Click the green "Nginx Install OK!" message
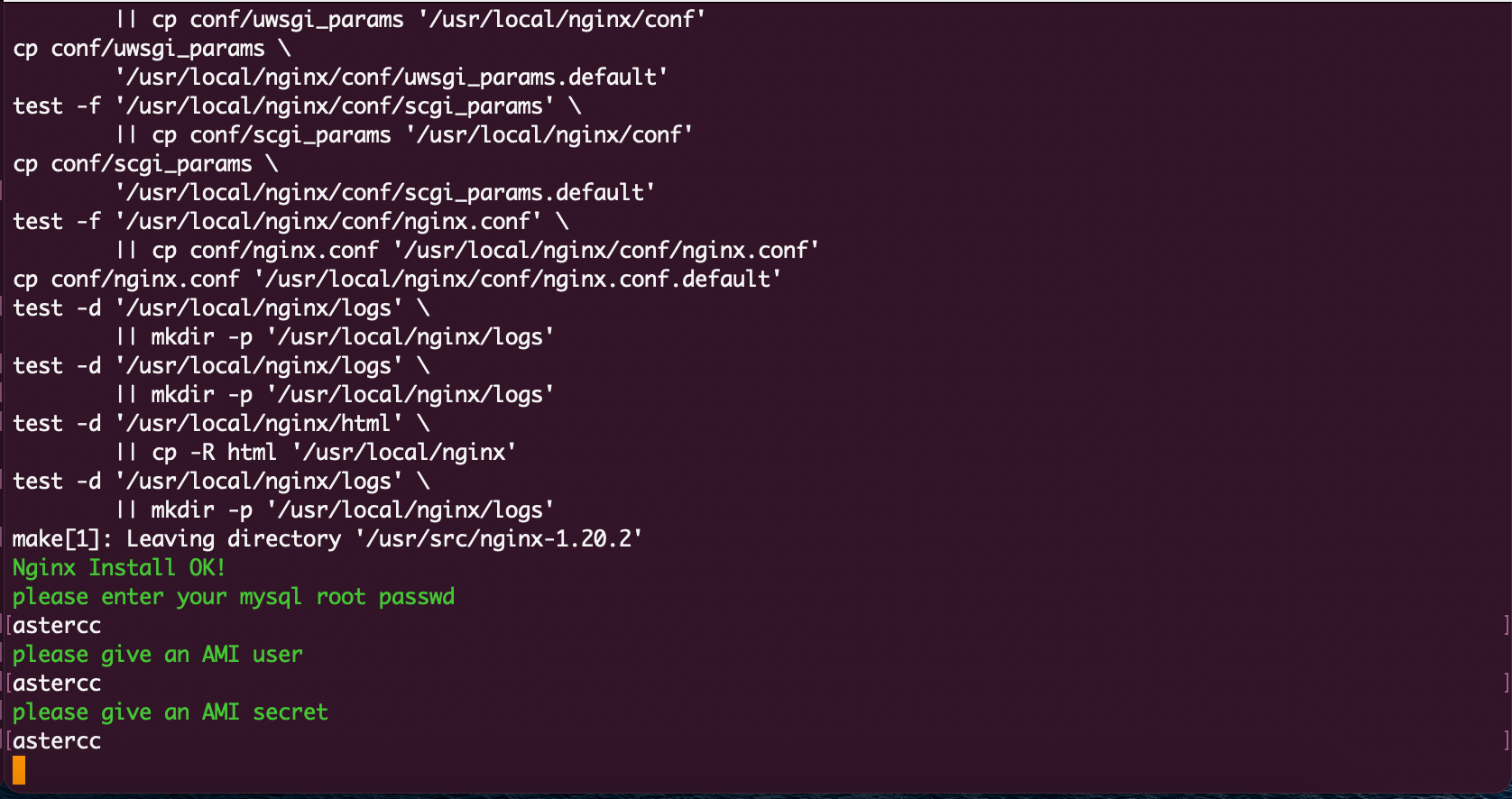Viewport: 1512px width, 799px height. 118,568
